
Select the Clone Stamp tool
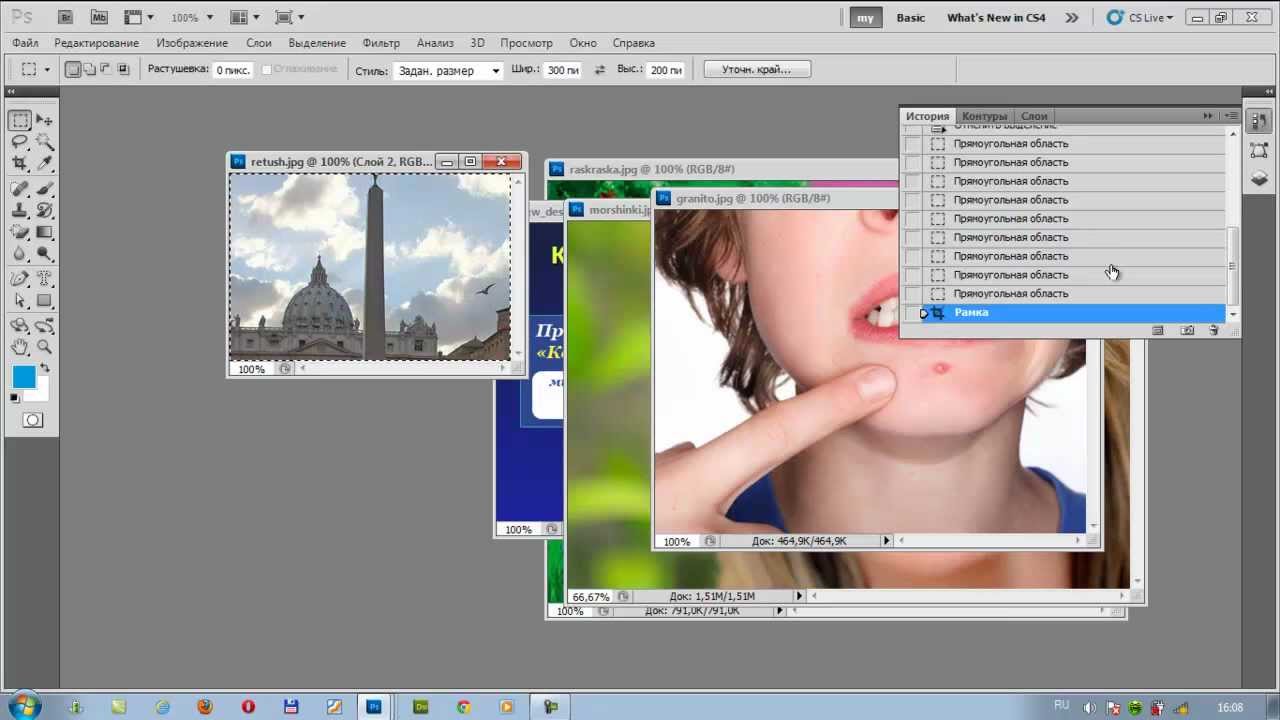[20, 211]
